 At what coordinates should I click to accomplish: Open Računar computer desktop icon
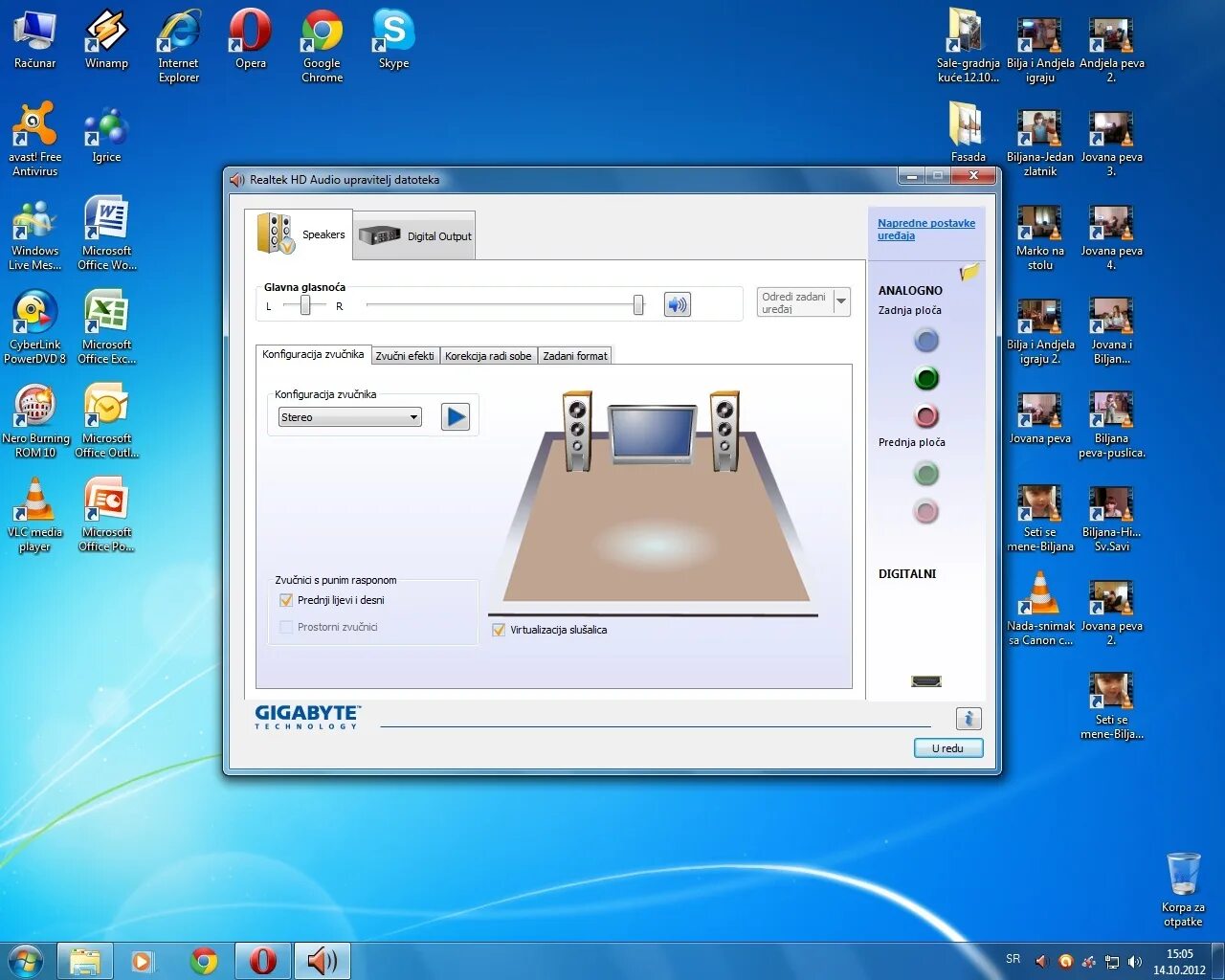point(35,39)
